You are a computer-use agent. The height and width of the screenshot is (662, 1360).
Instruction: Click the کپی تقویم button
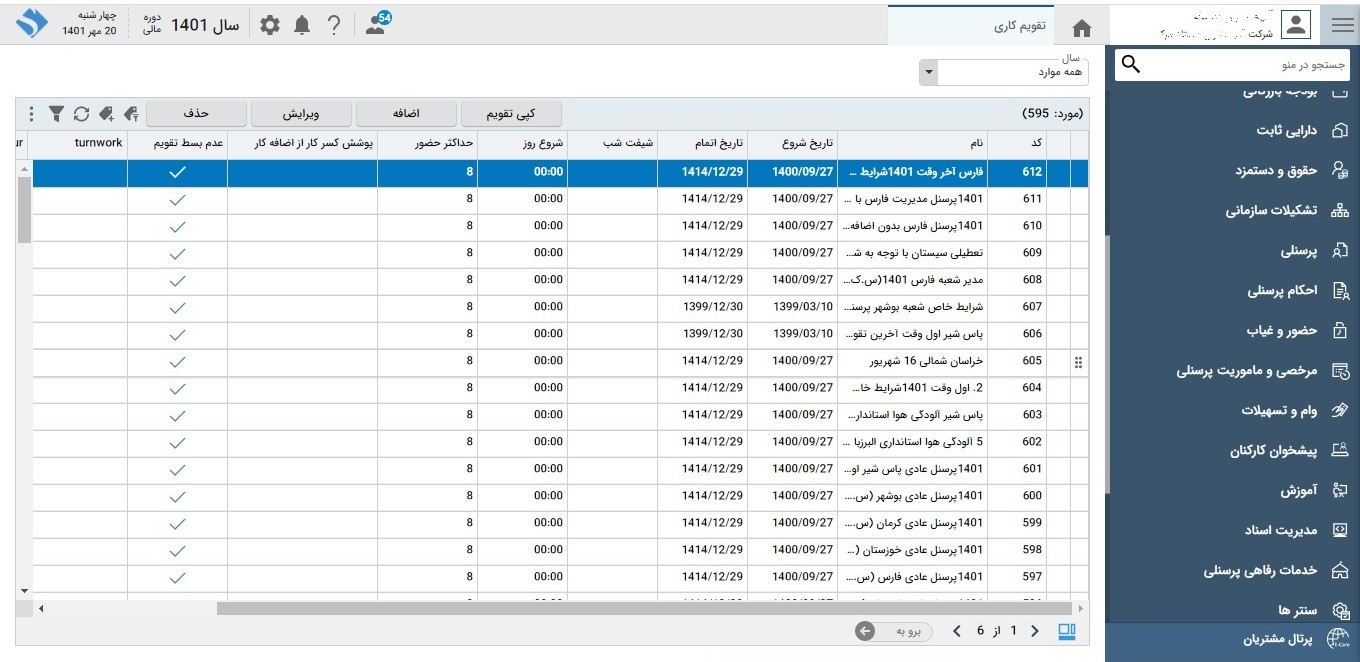click(x=510, y=113)
